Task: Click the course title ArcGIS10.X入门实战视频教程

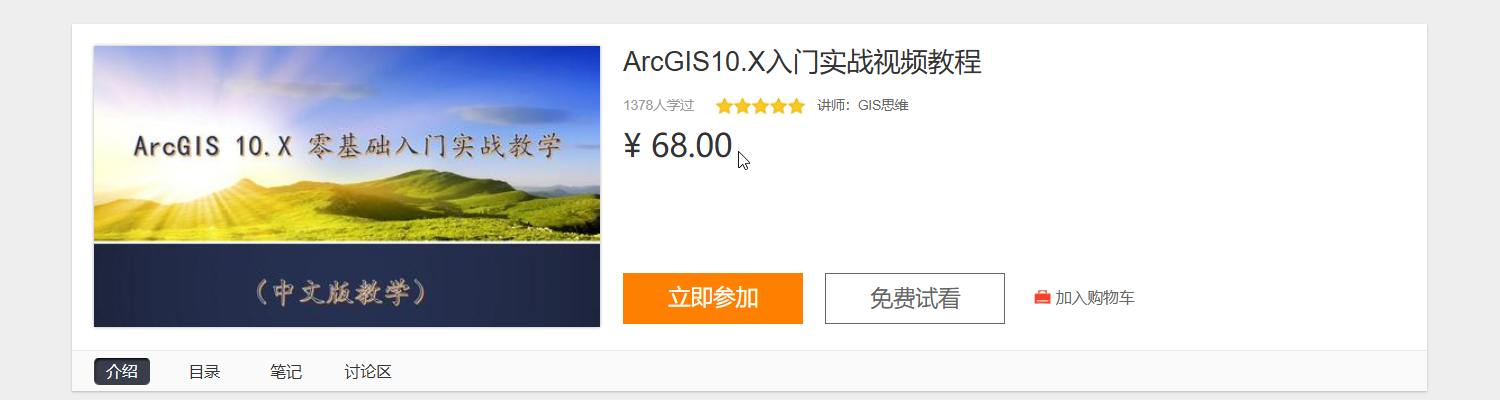Action: 802,62
